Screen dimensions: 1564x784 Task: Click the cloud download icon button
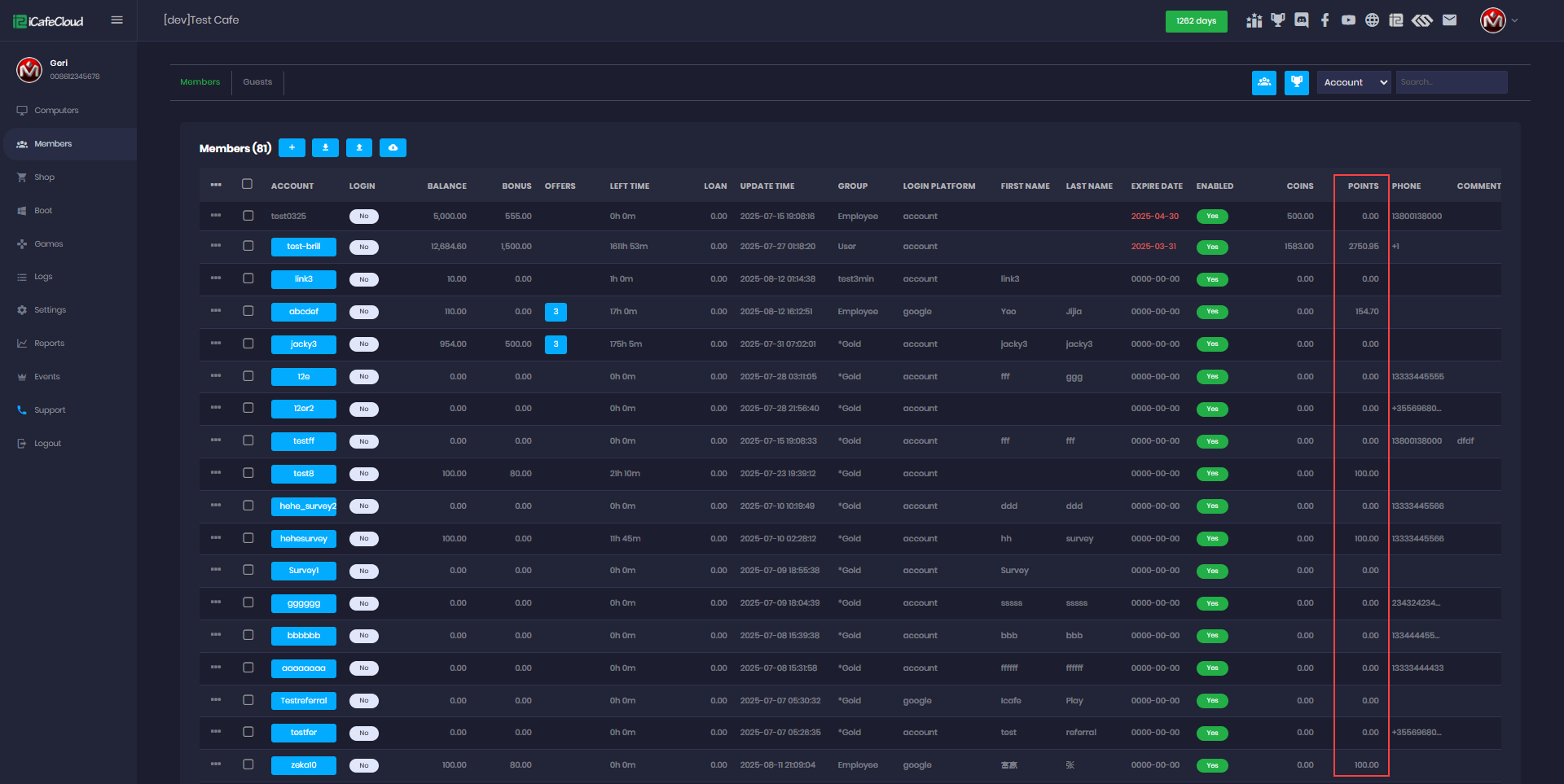click(x=393, y=147)
